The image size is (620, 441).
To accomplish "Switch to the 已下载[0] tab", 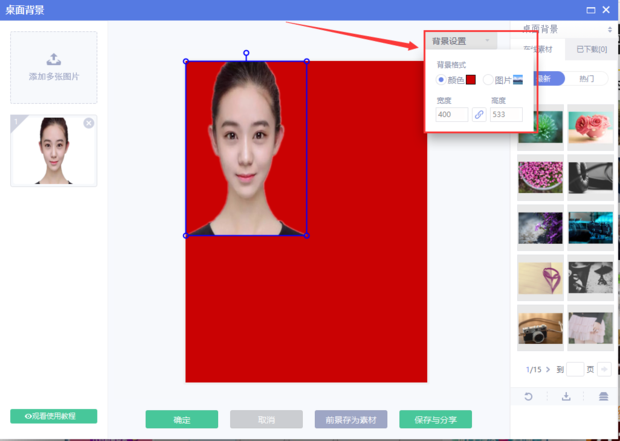I will 592,49.
